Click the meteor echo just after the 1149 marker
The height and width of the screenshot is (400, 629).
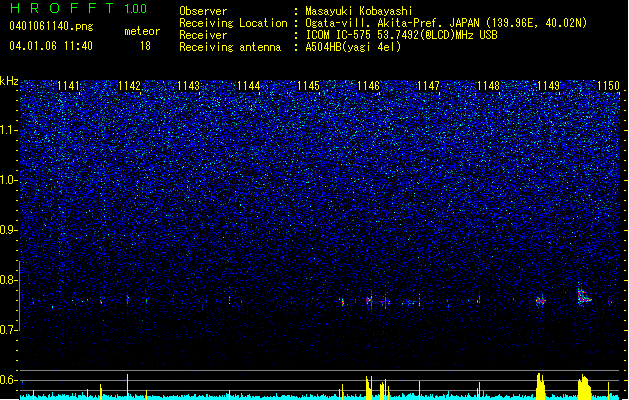pos(541,300)
